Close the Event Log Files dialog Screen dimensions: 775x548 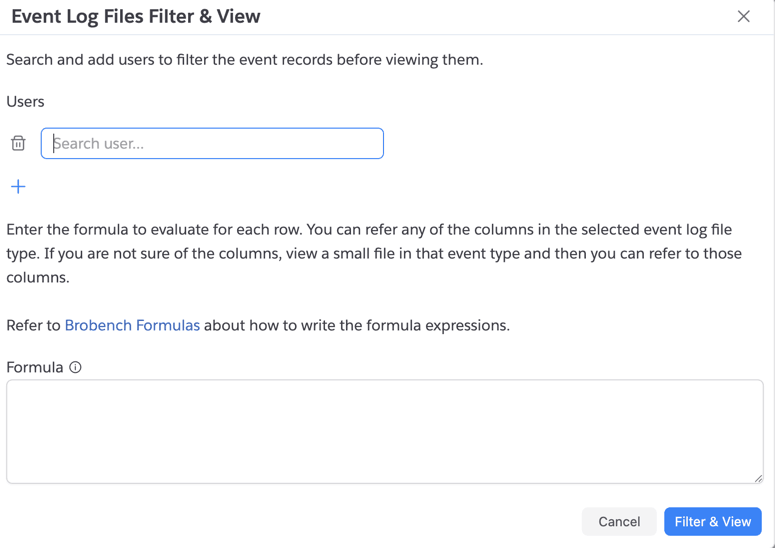[743, 16]
